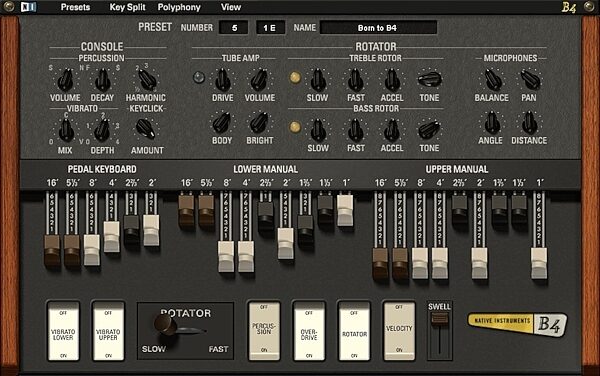
Task: Toggle the Rotator on/off switch
Action: coord(354,331)
